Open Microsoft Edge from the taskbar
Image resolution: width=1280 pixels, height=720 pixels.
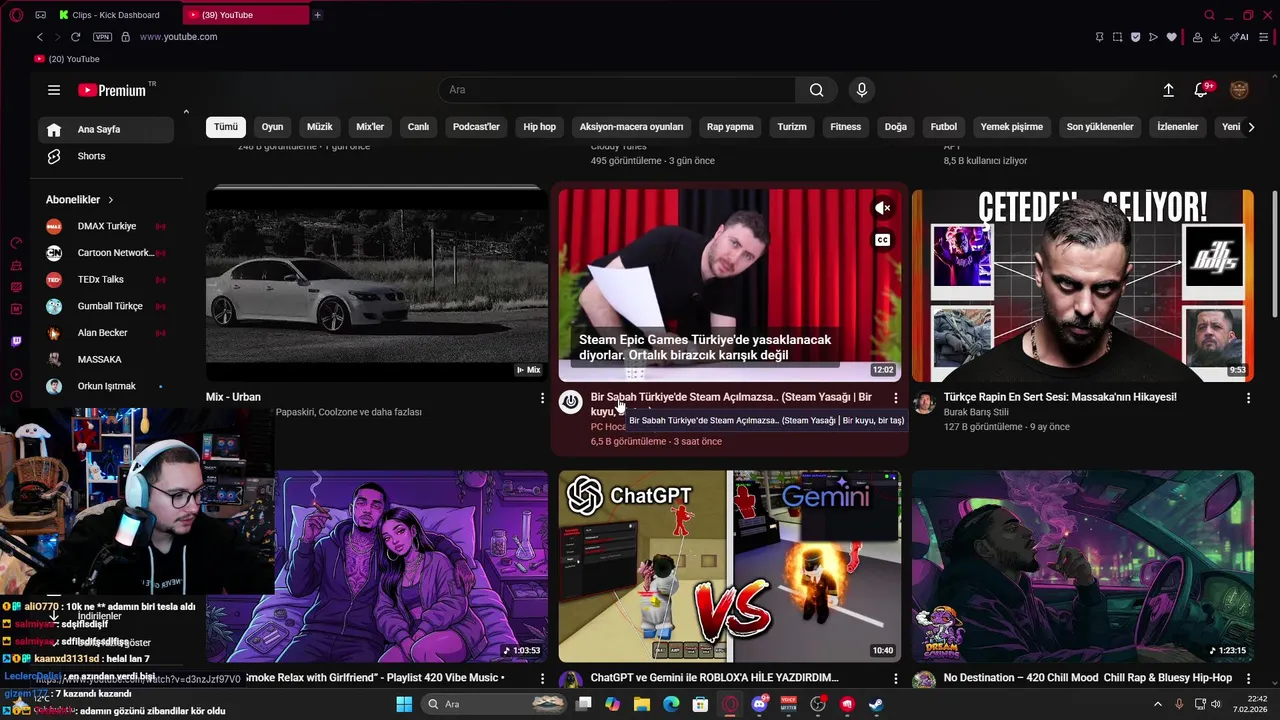tap(671, 704)
